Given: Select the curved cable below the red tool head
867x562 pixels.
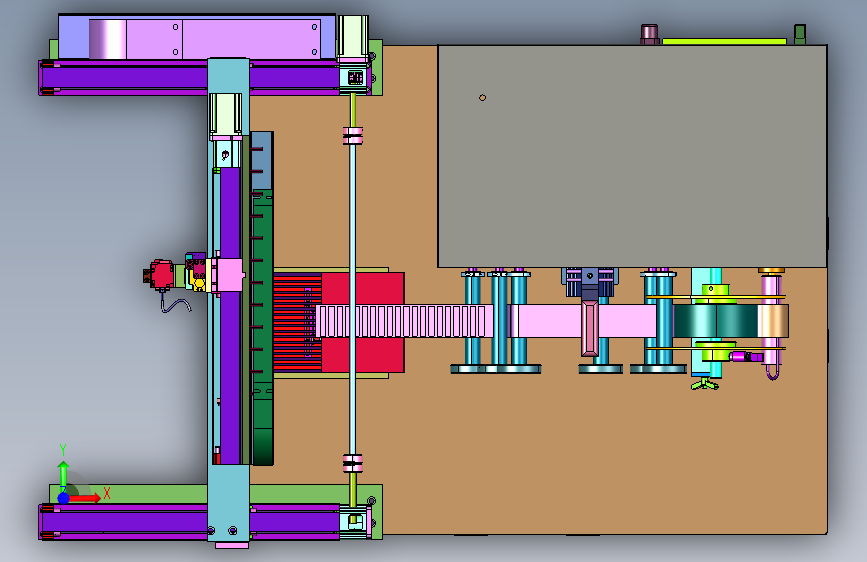Looking at the screenshot, I should coord(176,304).
